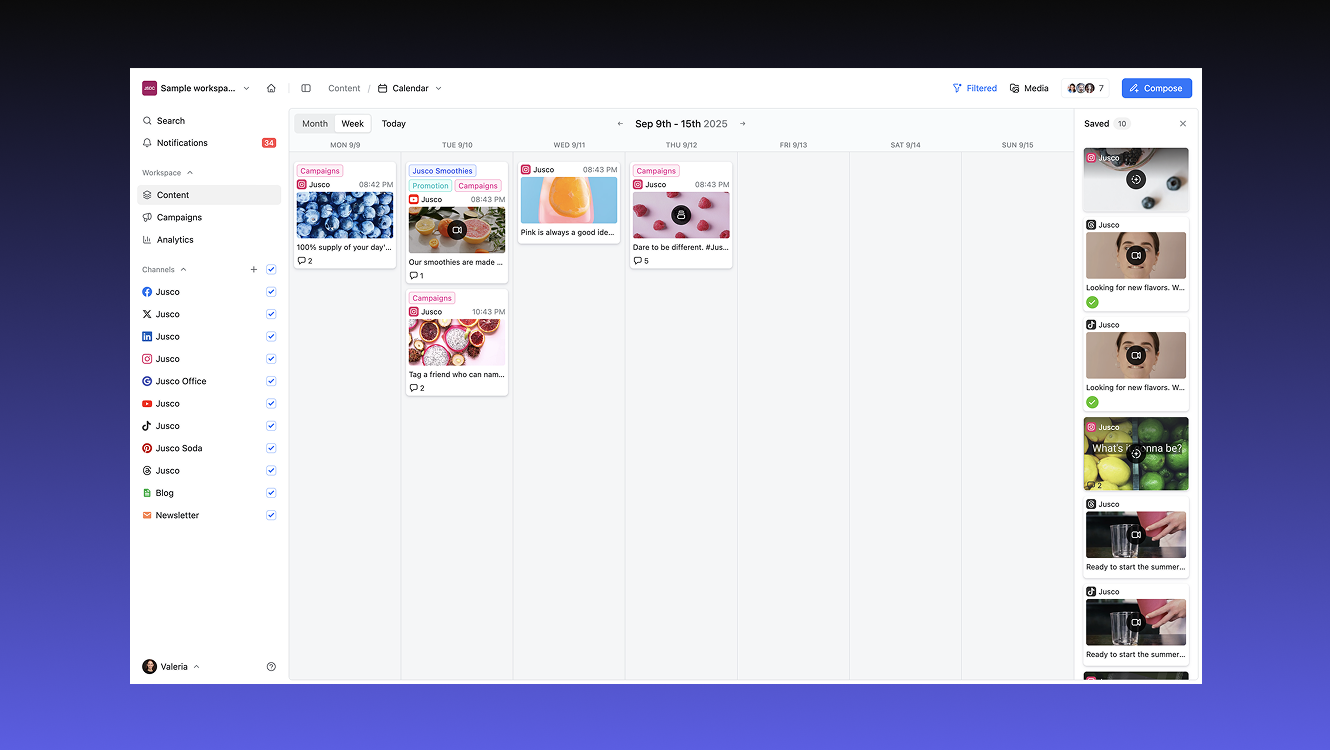Collapse the Workspace section
Image resolution: width=1330 pixels, height=750 pixels.
coord(168,173)
